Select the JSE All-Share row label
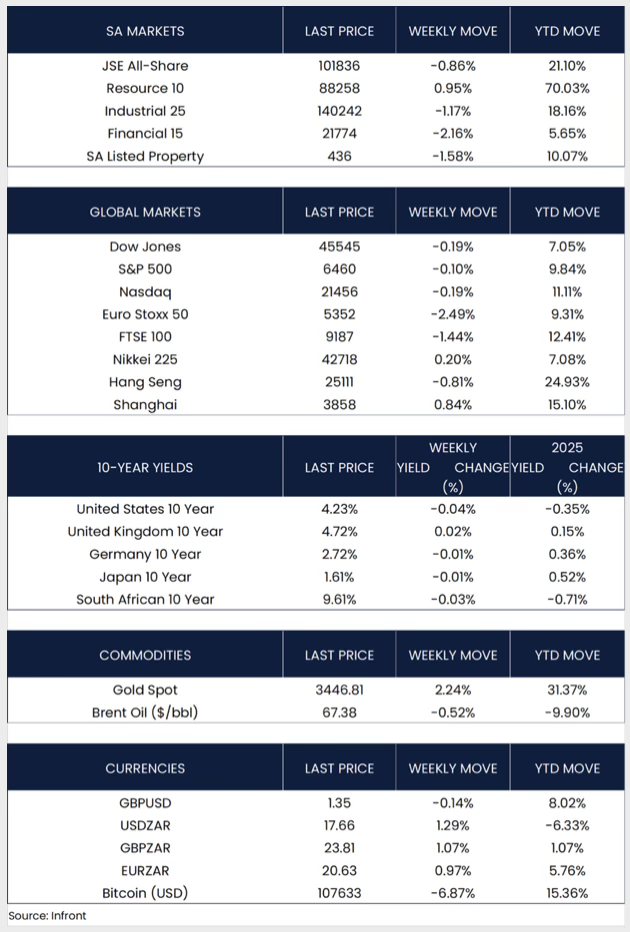The height and width of the screenshot is (932, 630). point(145,66)
